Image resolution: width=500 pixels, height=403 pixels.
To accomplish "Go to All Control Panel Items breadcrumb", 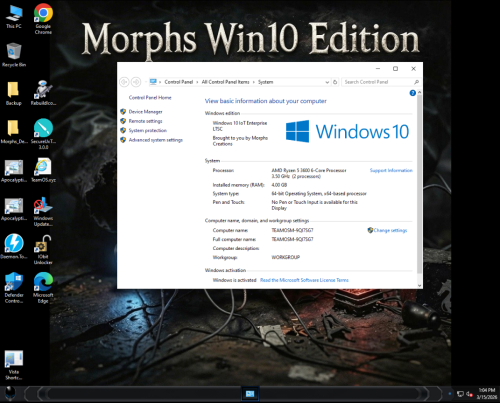I will click(x=225, y=82).
